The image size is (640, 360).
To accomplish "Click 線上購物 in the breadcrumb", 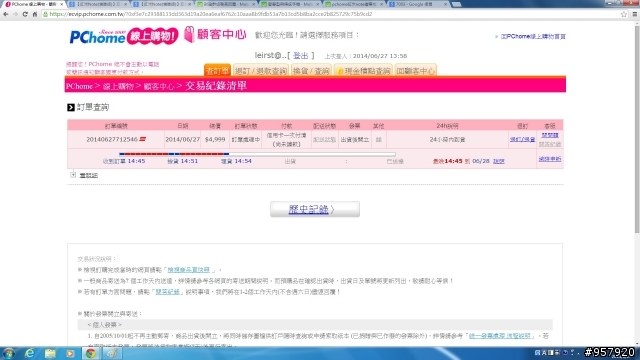I will pyautogui.click(x=118, y=86).
